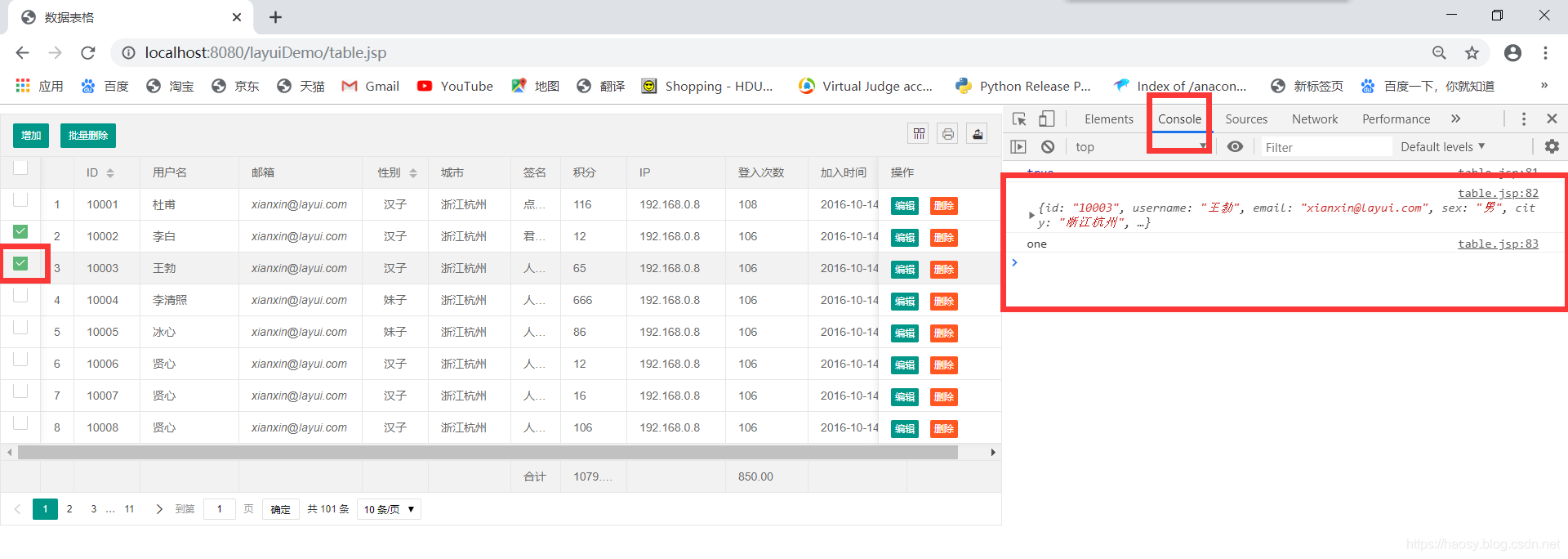This screenshot has width=1568, height=559.
Task: Click the green 增加 button
Action: pos(31,136)
